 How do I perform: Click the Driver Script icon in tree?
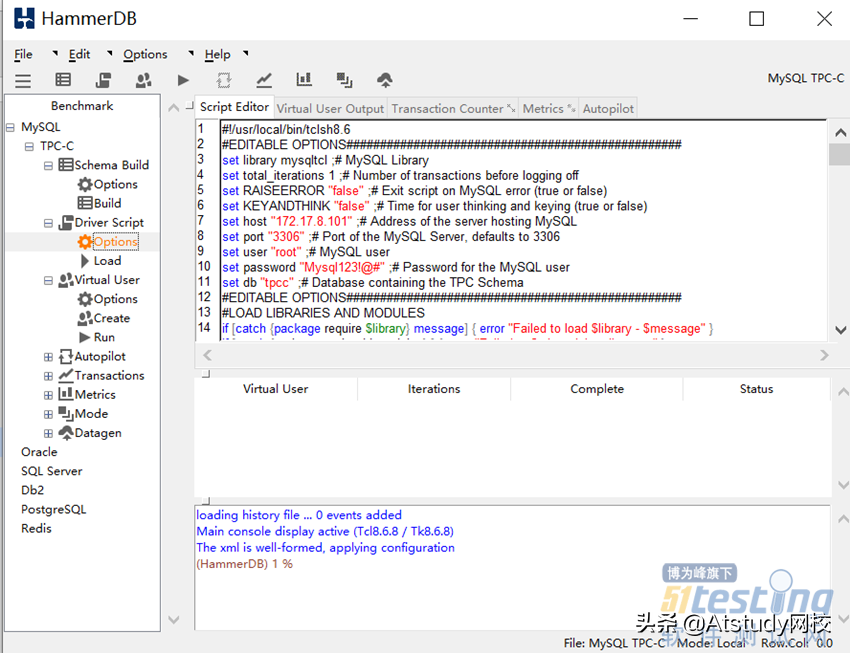click(x=66, y=222)
